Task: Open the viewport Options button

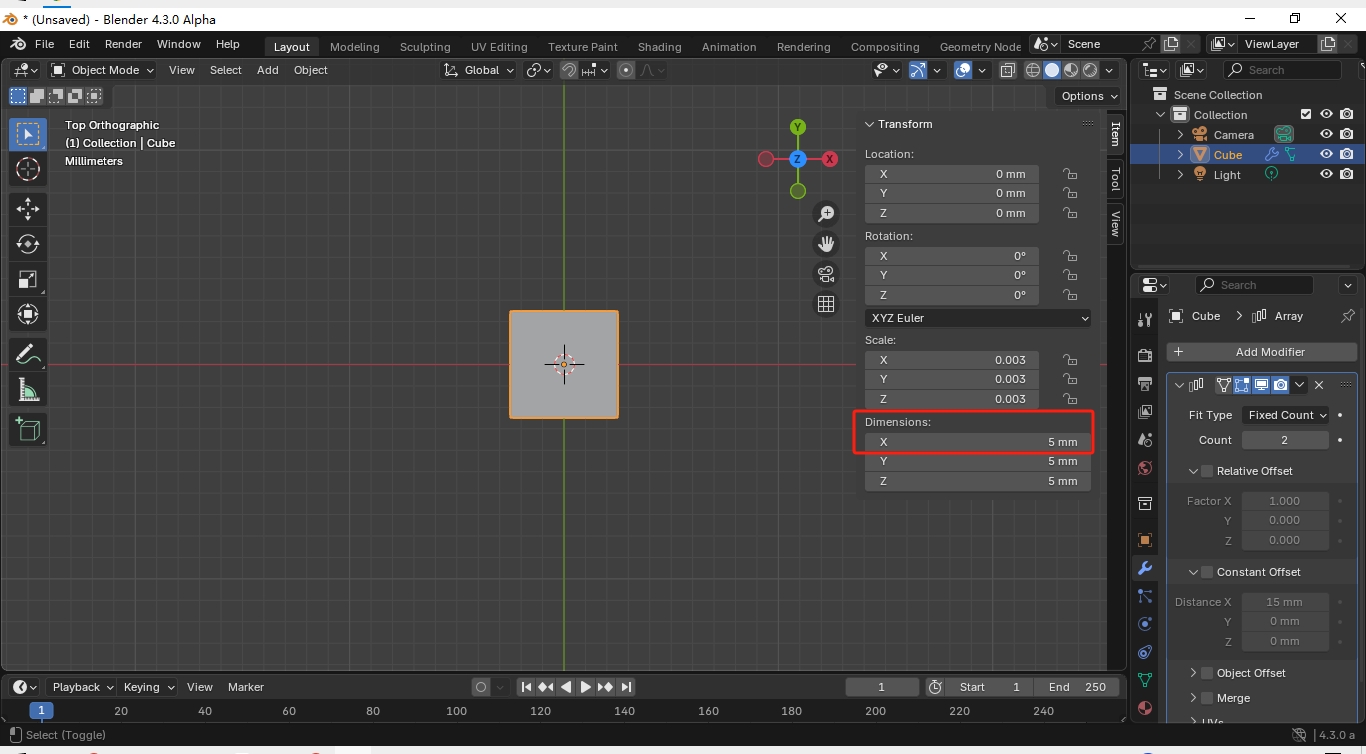Action: point(1090,96)
